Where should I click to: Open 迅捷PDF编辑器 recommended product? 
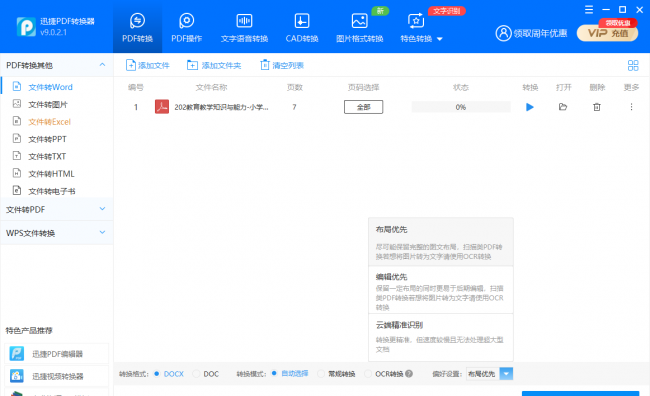[57, 354]
